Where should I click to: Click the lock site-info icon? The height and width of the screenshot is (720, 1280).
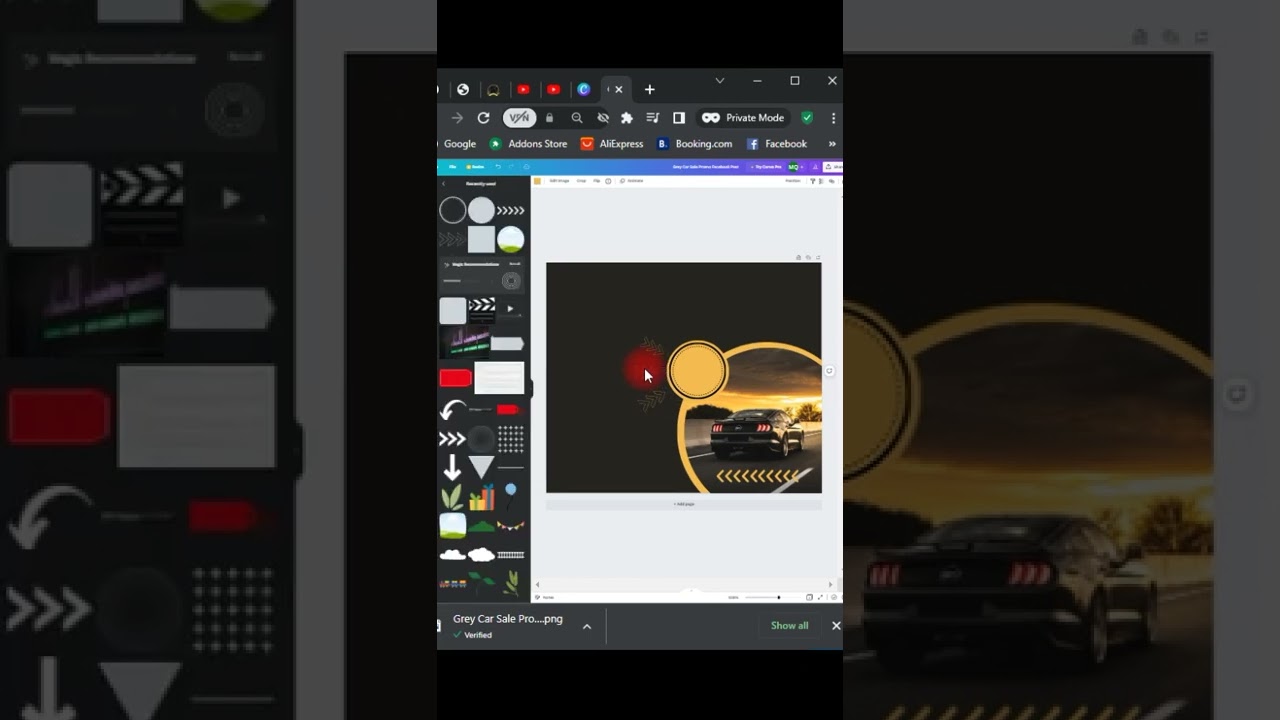click(x=549, y=118)
